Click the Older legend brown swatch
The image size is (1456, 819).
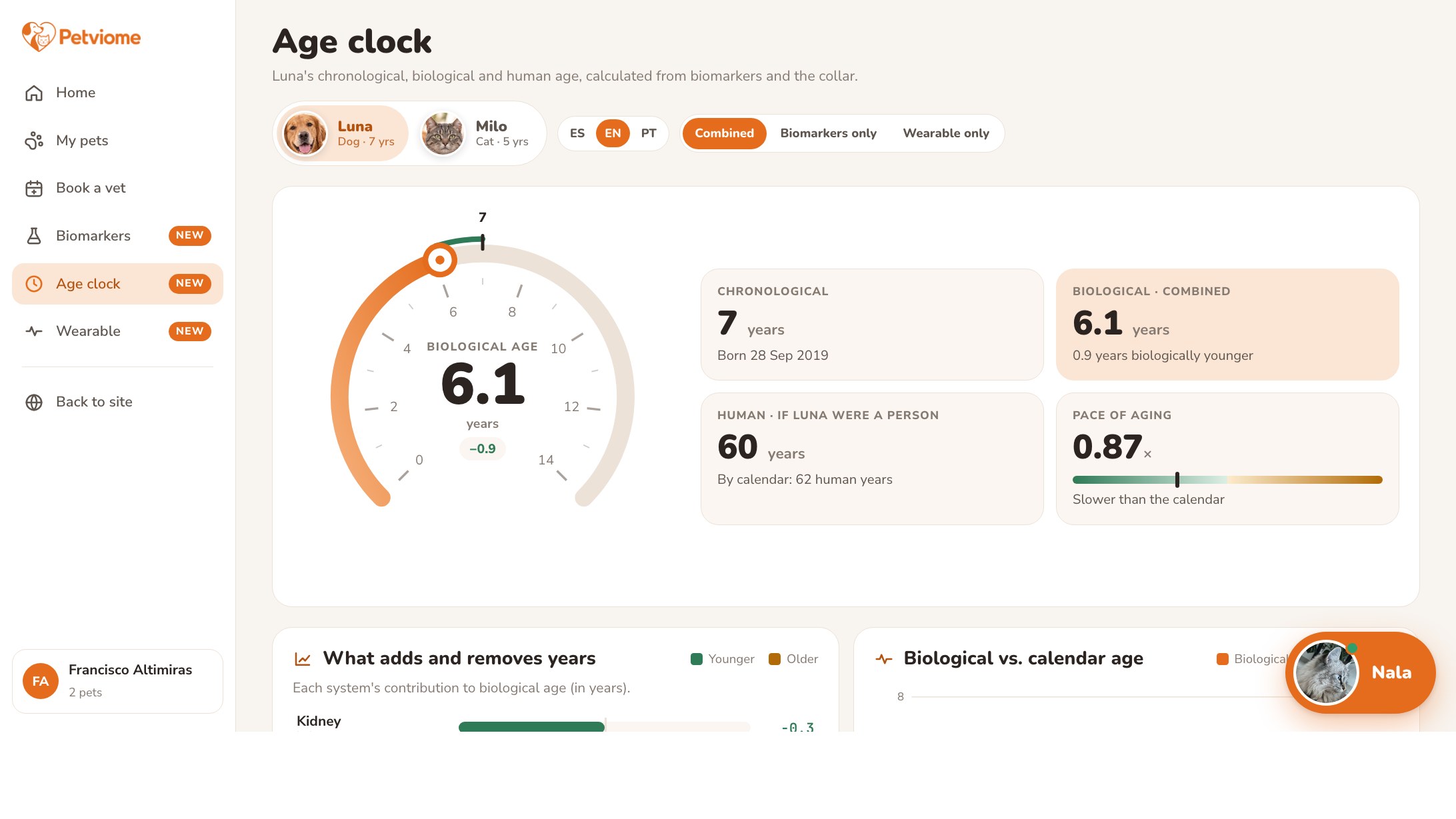(x=775, y=659)
